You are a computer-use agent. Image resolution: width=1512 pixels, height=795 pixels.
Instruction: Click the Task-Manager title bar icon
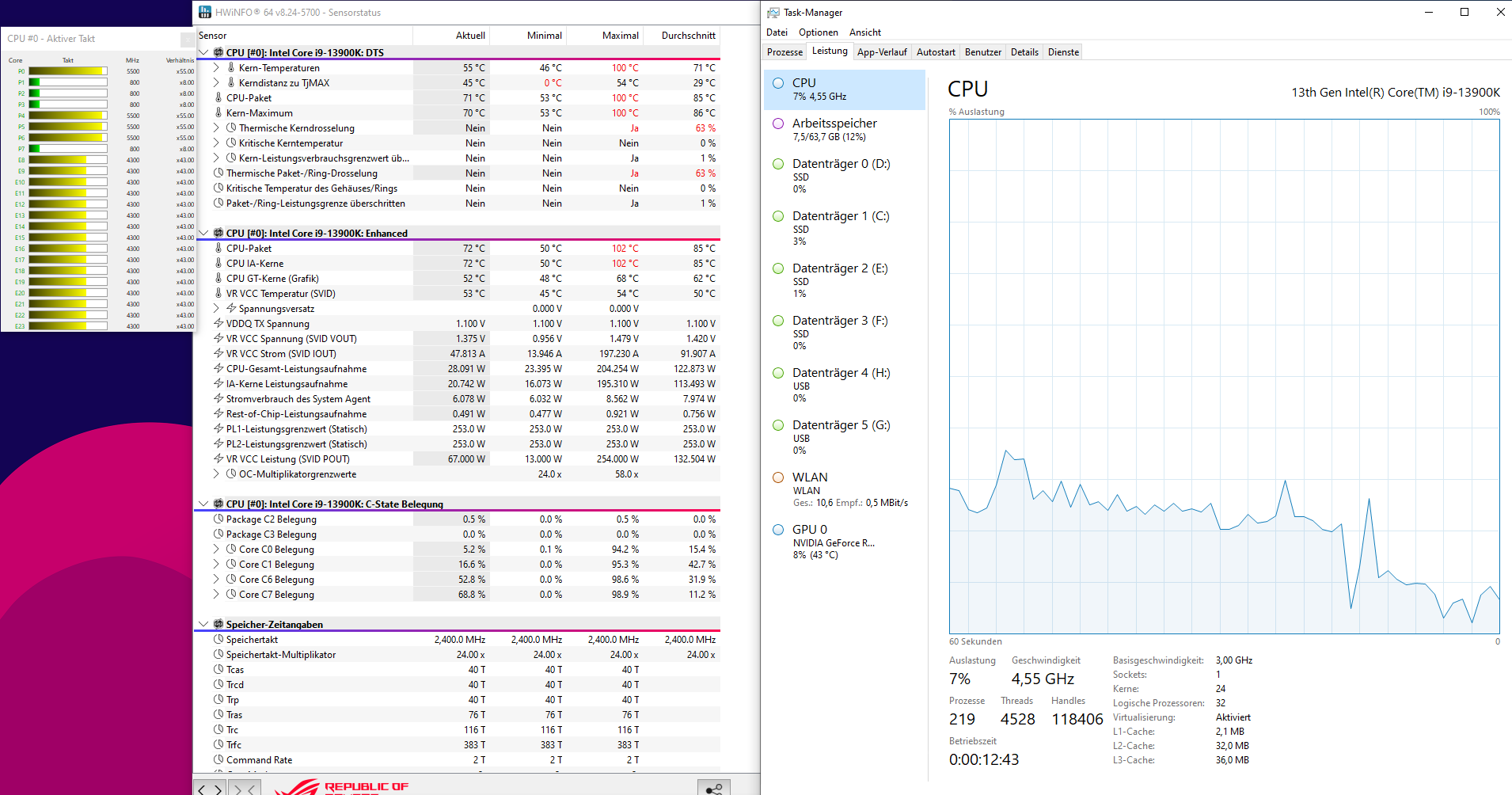773,13
